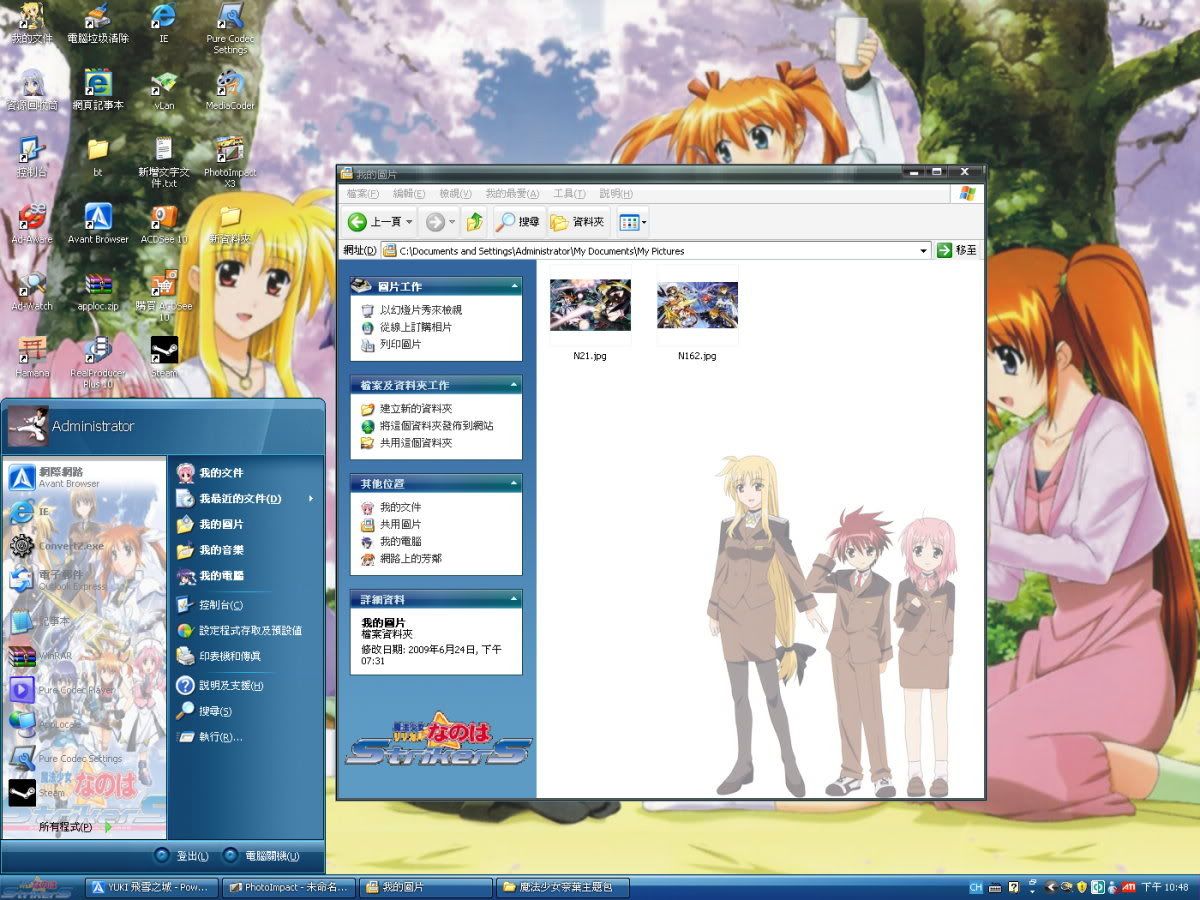
Task: Collapse the 檔案及資料夾工作 pane
Action: click(x=515, y=385)
